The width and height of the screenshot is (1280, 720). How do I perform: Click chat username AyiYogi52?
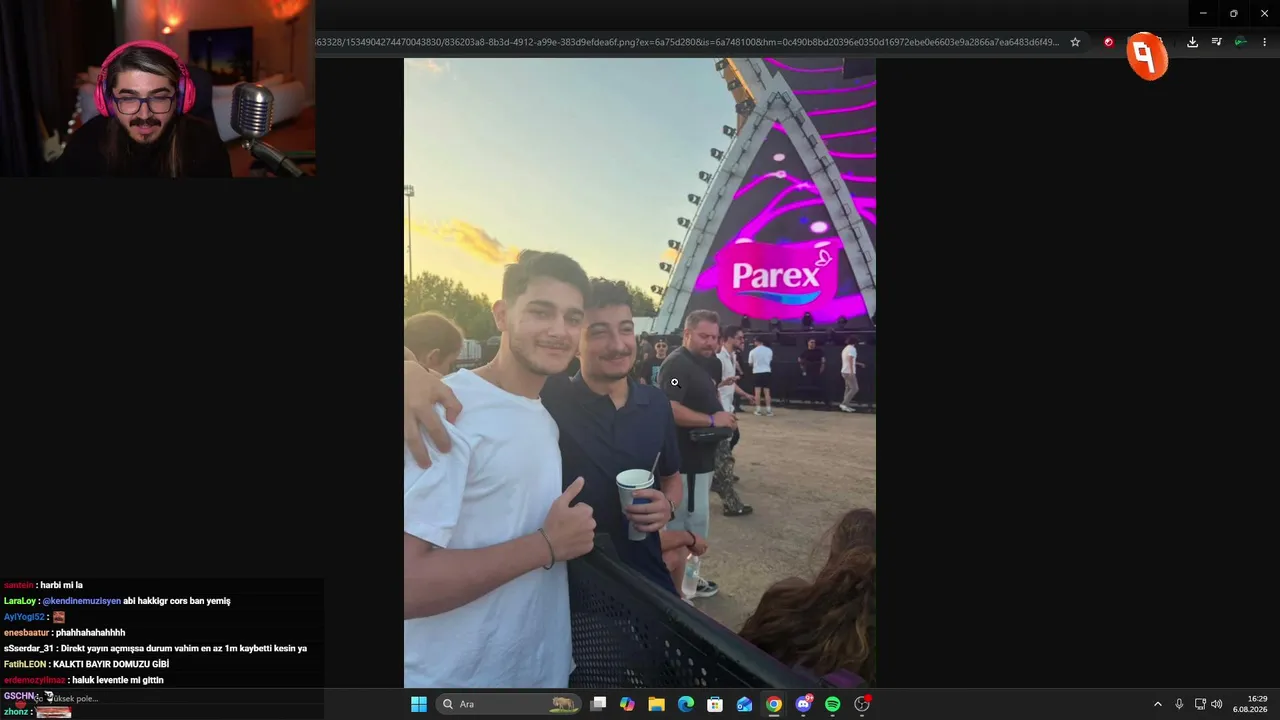tap(24, 617)
